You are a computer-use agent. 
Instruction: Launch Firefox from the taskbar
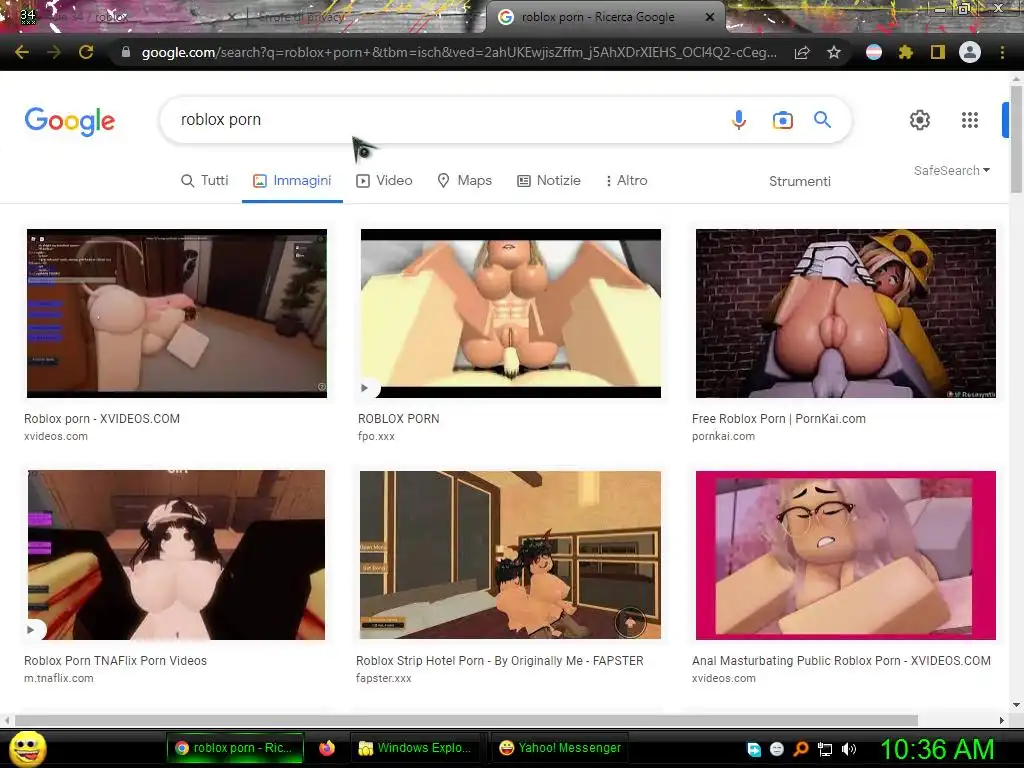(327, 748)
